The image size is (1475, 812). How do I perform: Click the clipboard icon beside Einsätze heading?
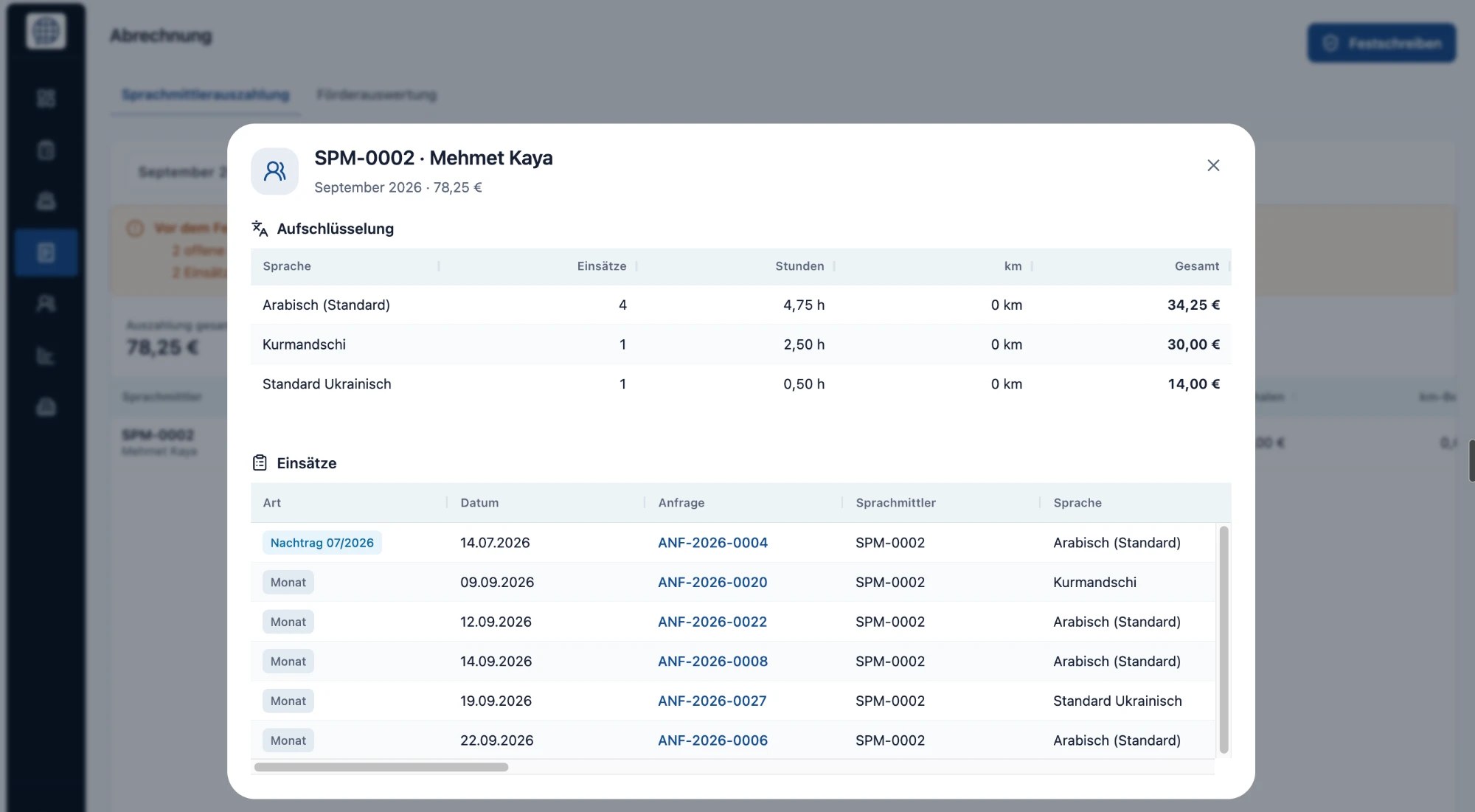(x=260, y=463)
